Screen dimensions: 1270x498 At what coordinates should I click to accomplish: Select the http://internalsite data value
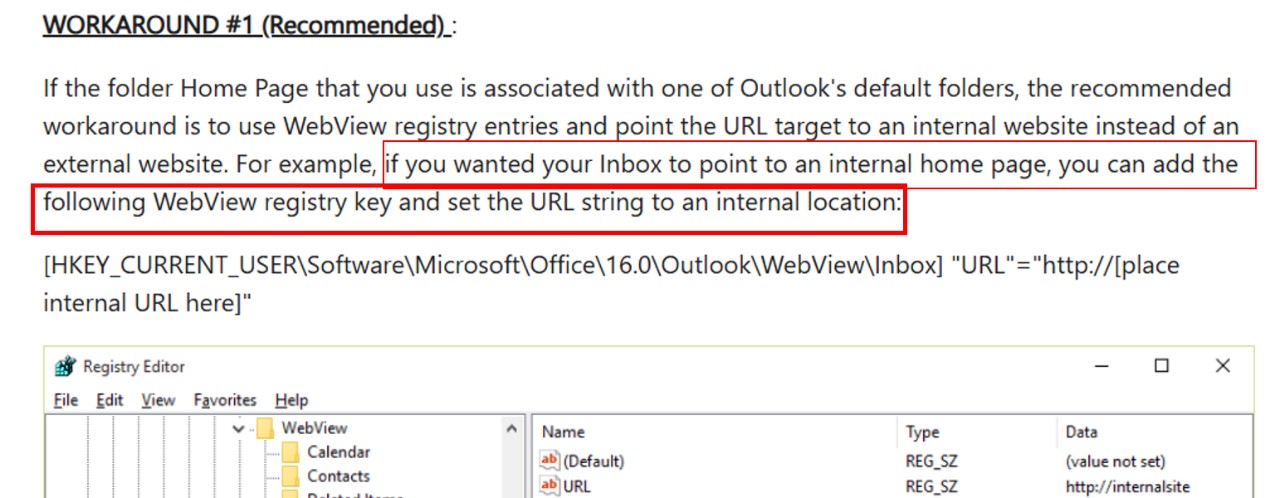(1127, 487)
